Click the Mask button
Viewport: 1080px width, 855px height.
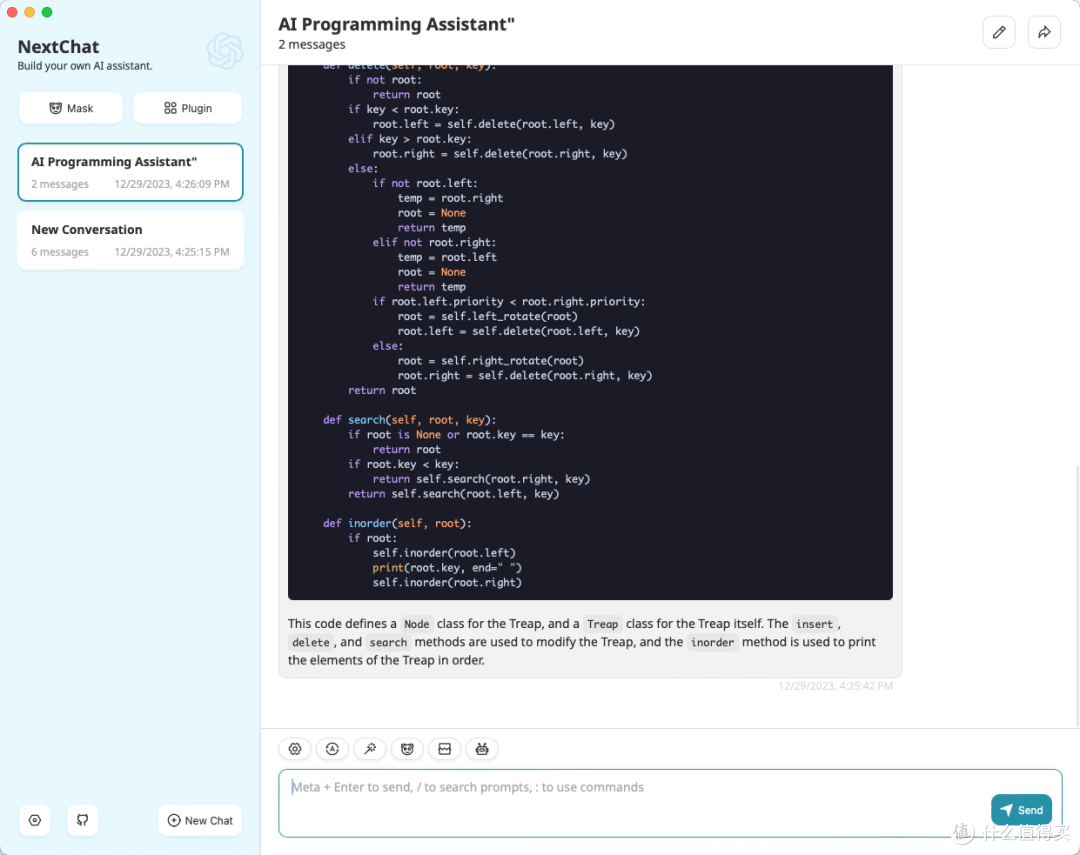(x=71, y=108)
